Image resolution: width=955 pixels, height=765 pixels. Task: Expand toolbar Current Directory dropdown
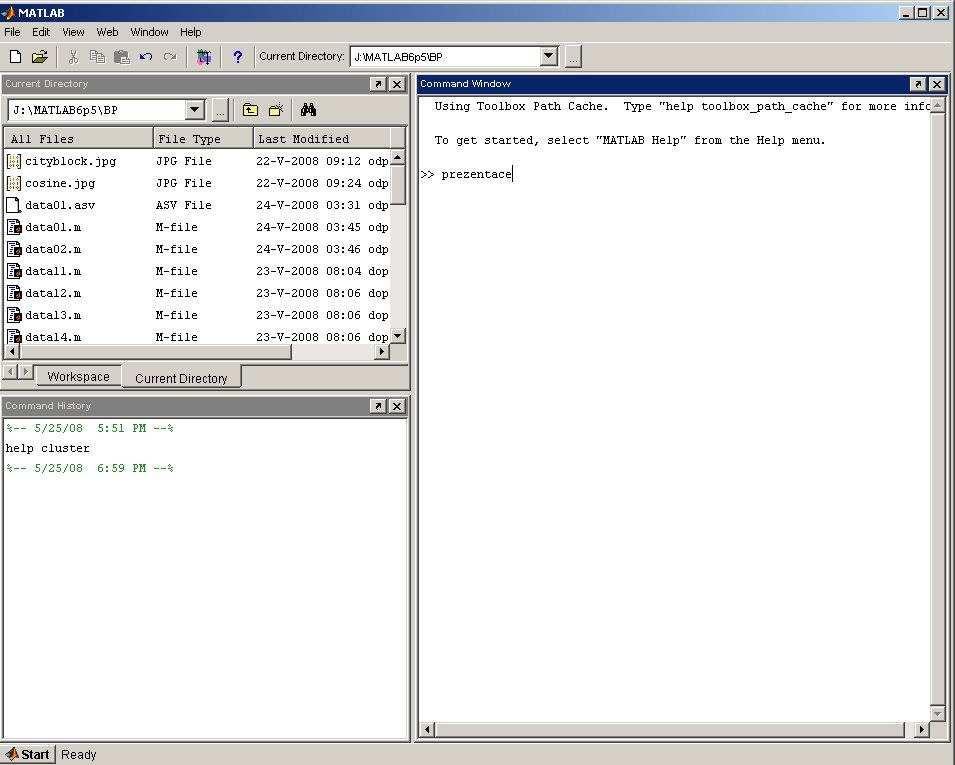click(x=549, y=57)
